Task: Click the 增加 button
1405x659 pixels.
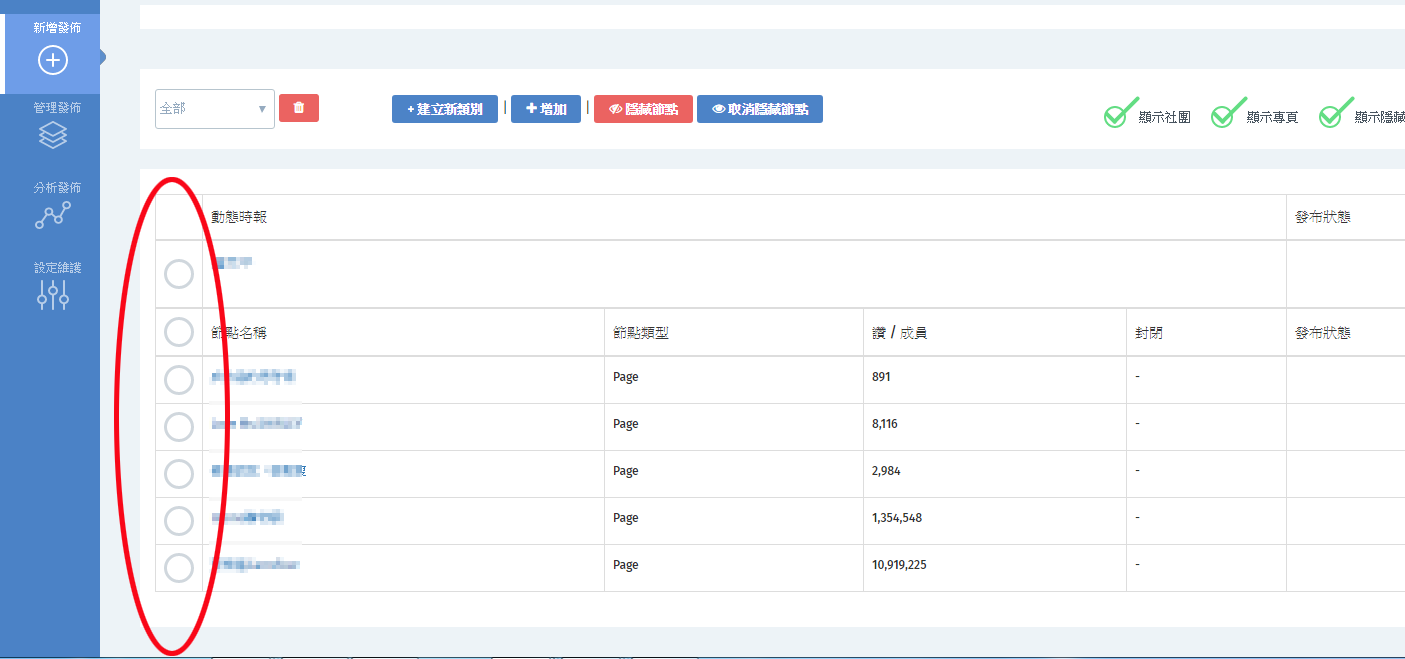Action: tap(545, 109)
